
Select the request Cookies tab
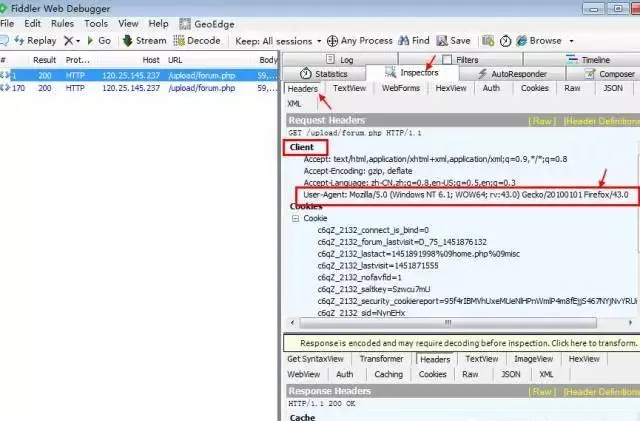click(535, 88)
